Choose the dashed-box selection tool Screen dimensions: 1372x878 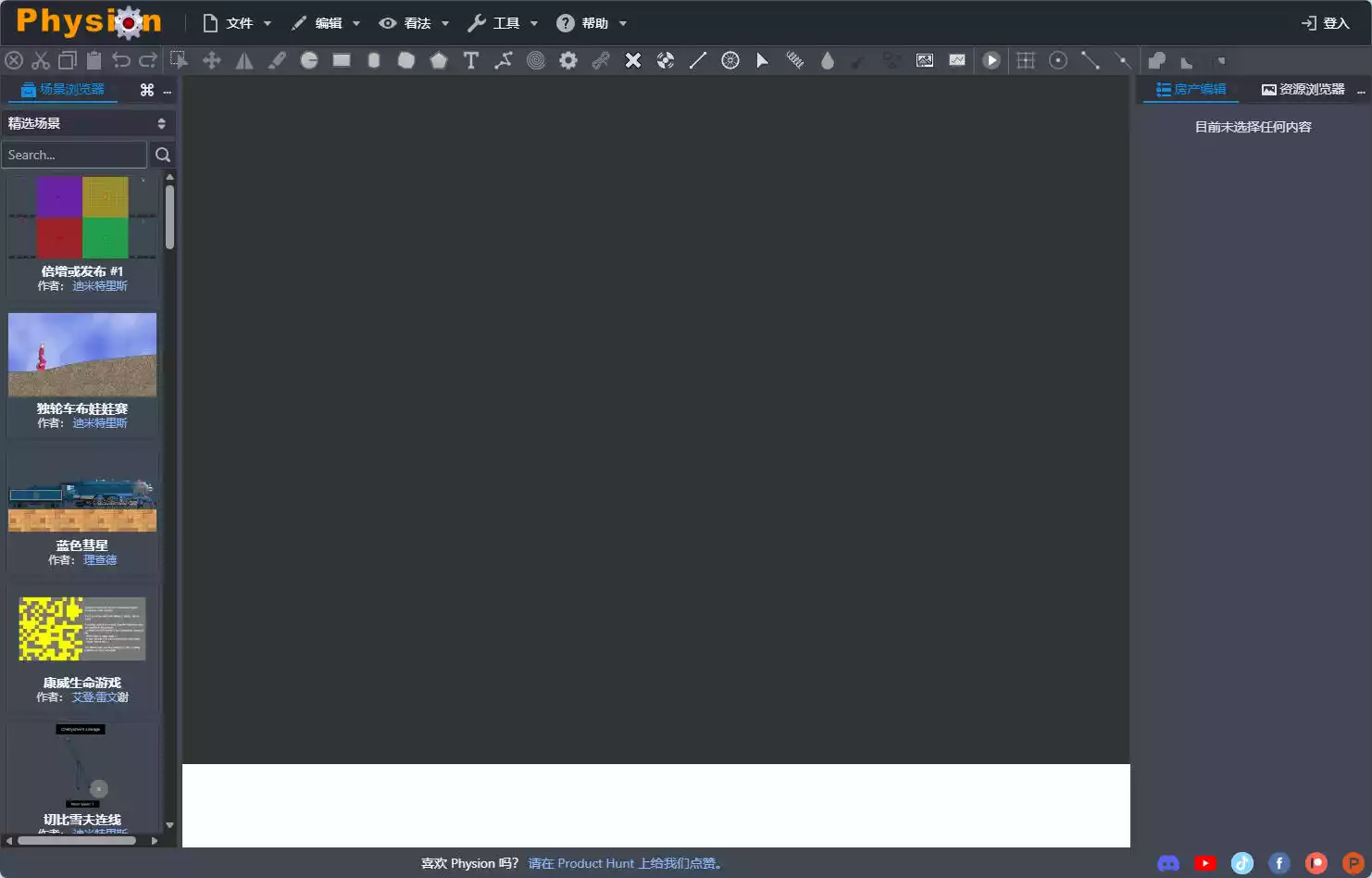point(180,60)
